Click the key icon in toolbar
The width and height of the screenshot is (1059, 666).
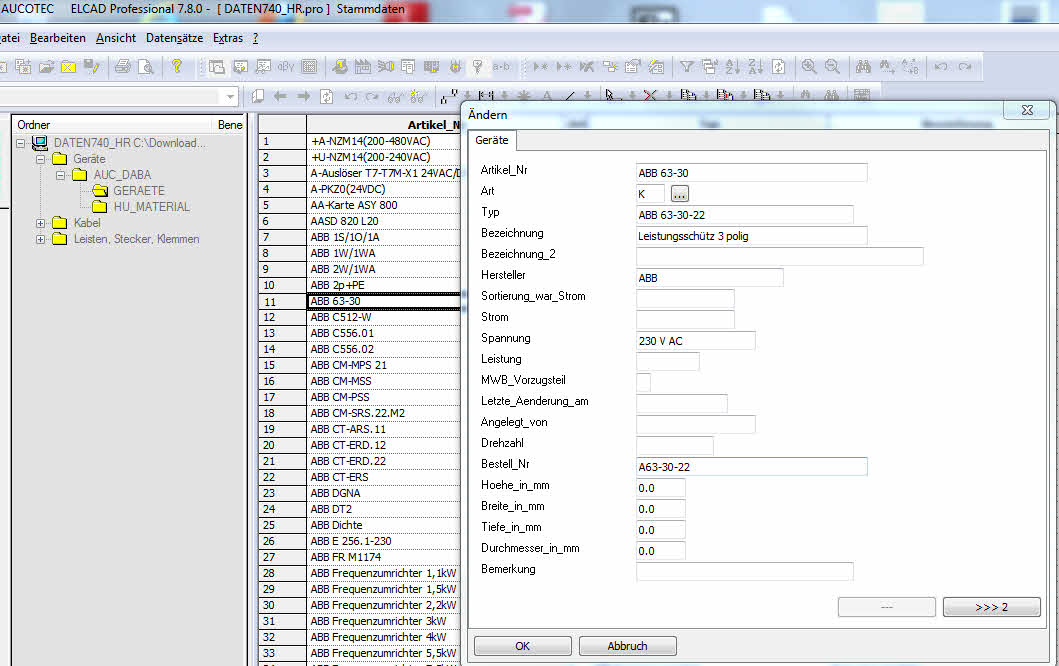click(x=477, y=66)
